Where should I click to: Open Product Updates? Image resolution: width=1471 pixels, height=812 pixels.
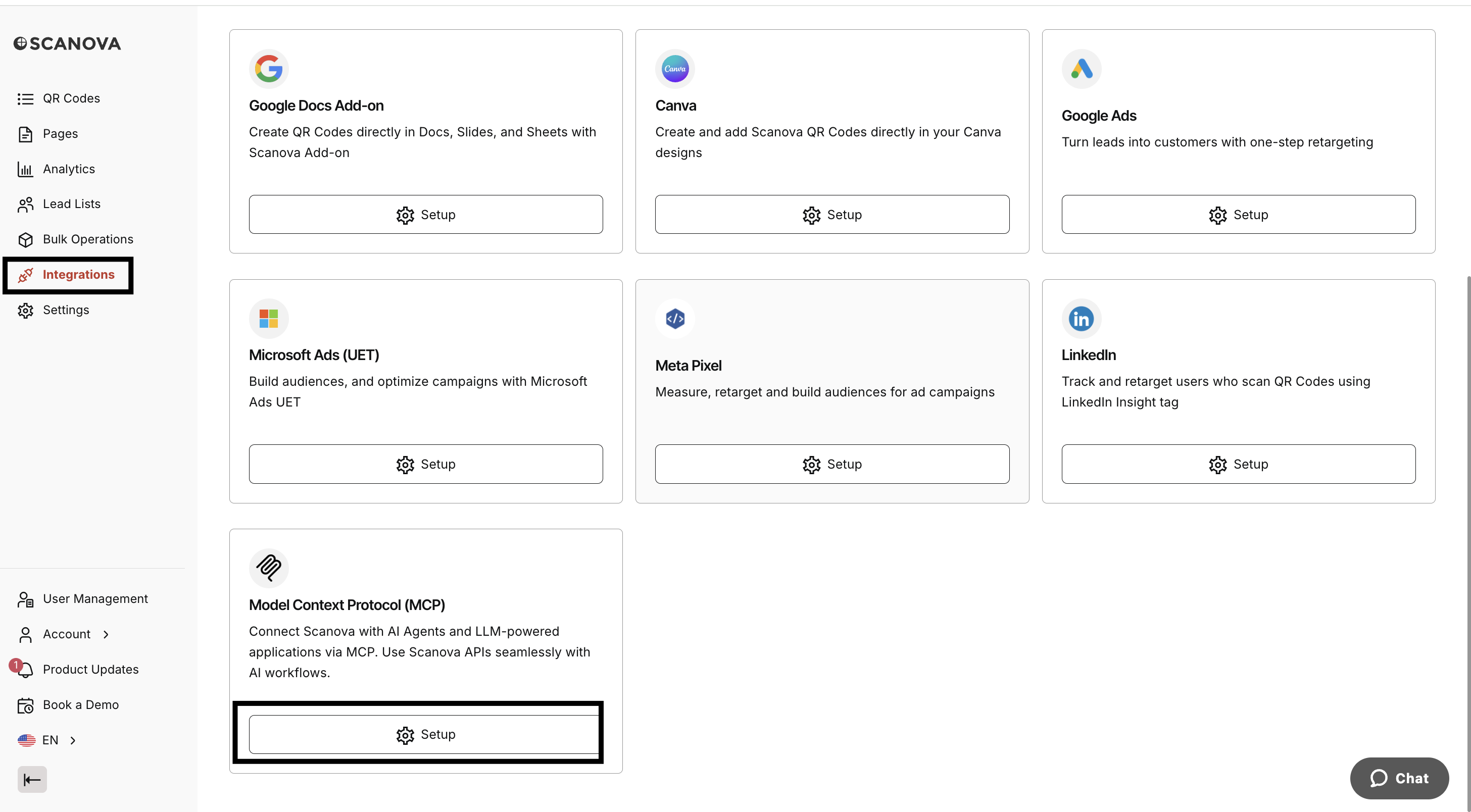pos(91,670)
